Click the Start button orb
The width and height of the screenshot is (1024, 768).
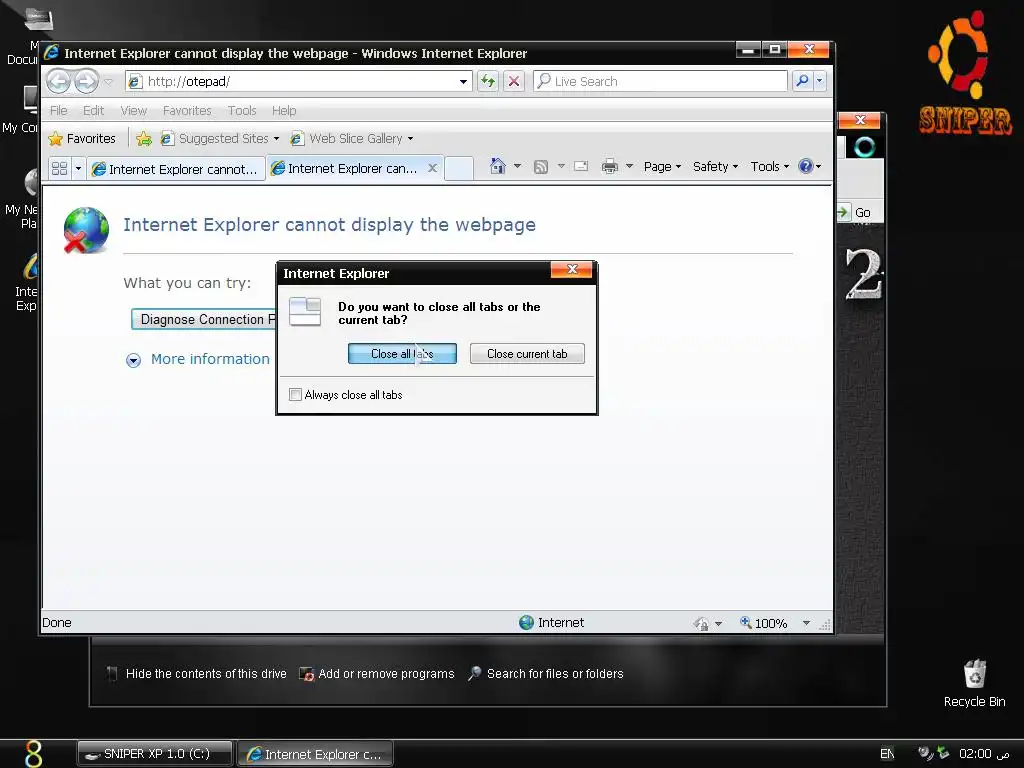[33, 753]
